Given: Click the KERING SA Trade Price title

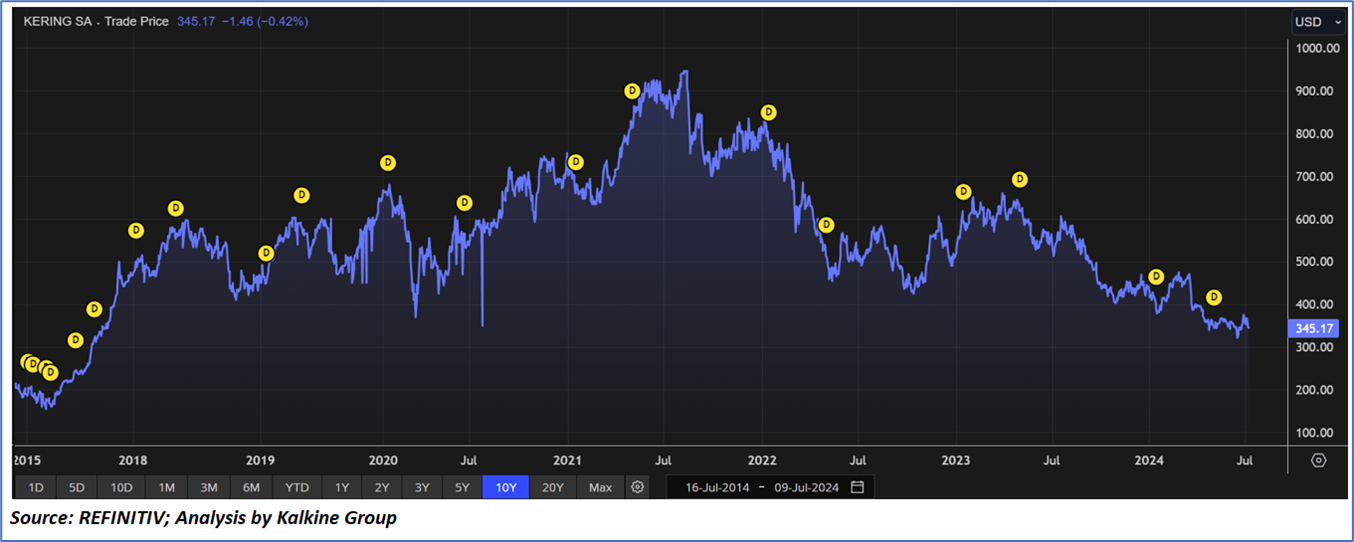Looking at the screenshot, I should pos(96,20).
